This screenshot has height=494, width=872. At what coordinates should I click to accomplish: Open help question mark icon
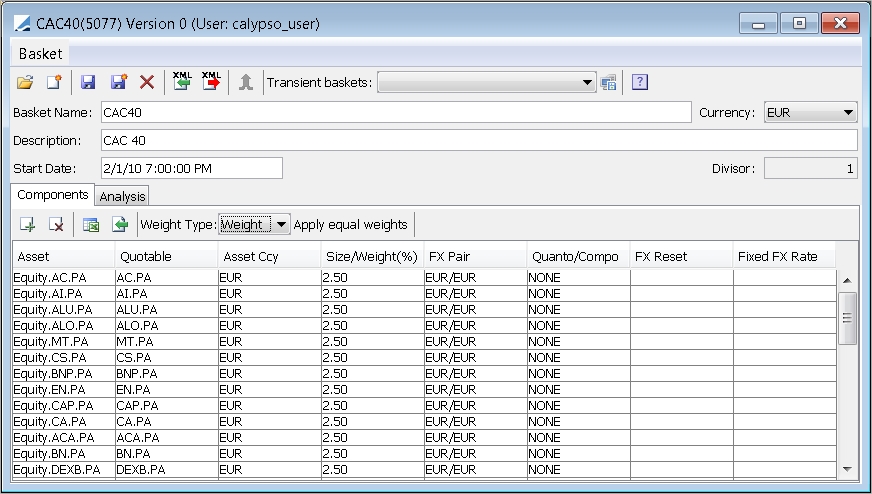[x=640, y=82]
